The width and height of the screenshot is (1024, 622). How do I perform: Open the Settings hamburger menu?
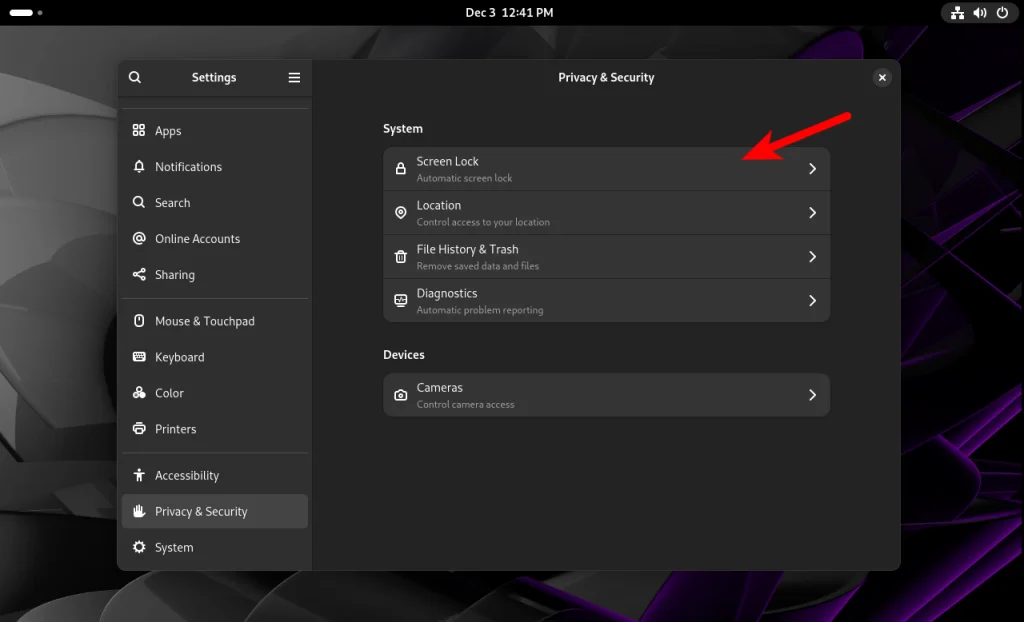(295, 77)
